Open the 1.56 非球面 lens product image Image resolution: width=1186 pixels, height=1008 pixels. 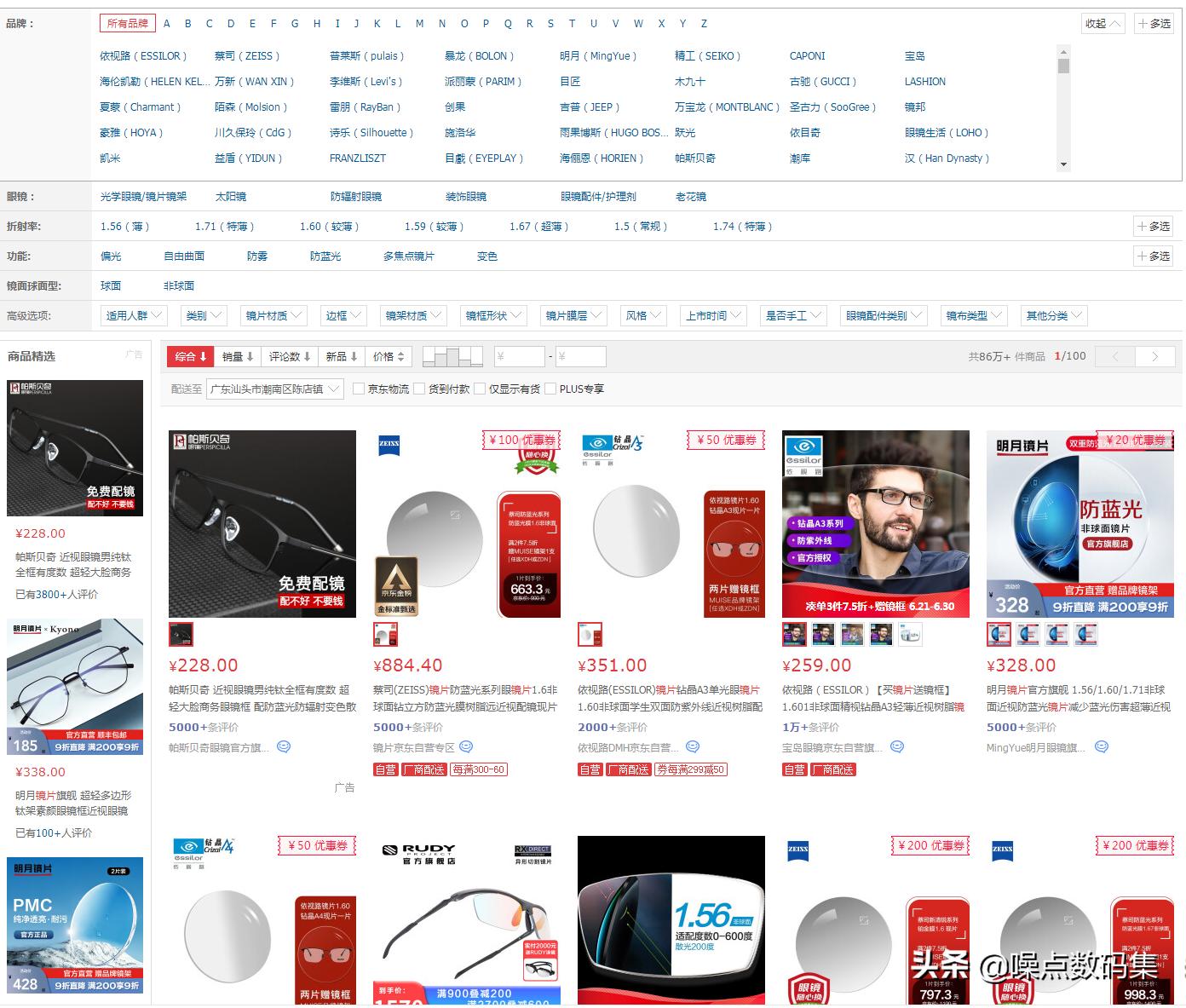pos(671,921)
